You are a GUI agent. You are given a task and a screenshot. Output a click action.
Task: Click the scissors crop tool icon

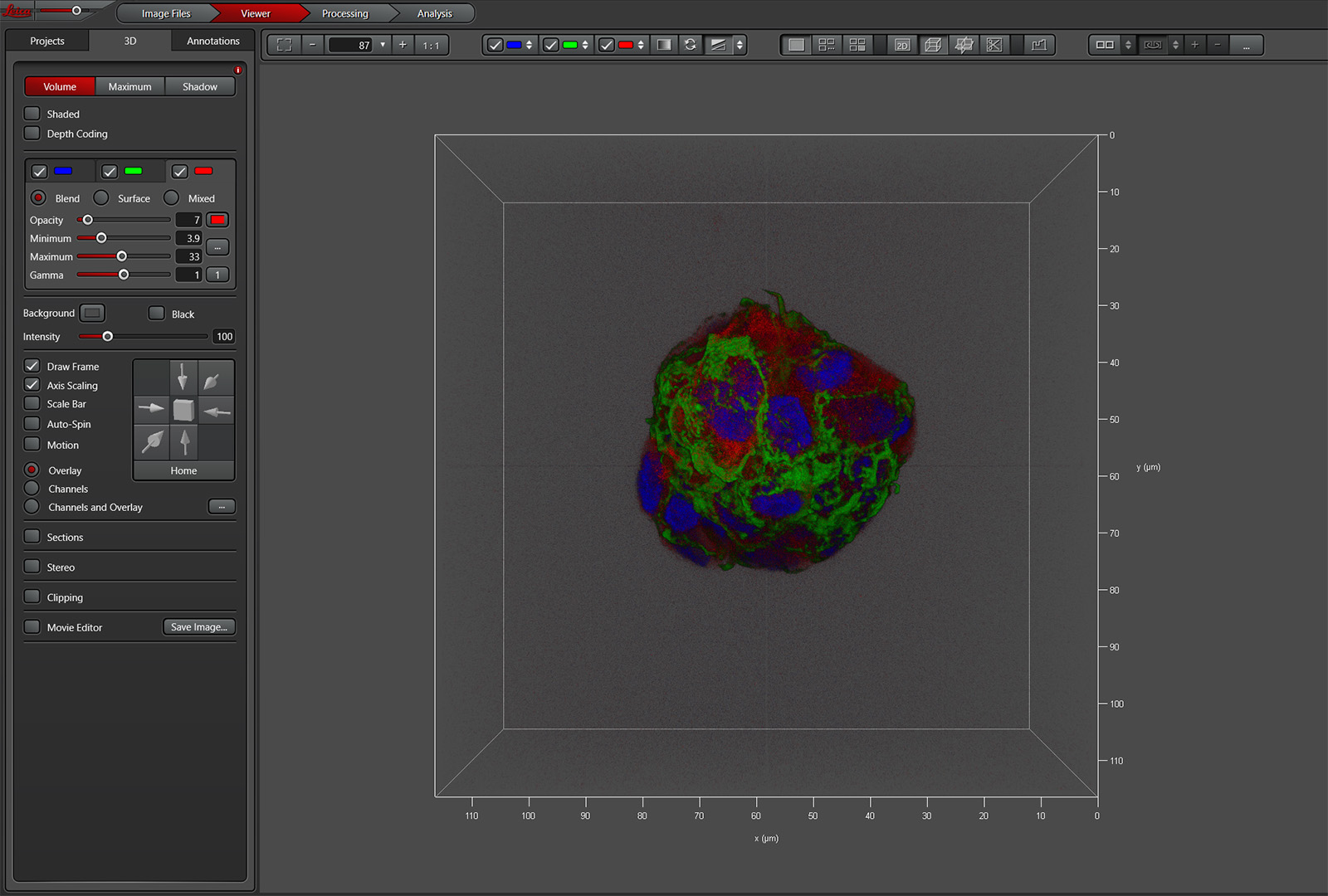point(994,45)
